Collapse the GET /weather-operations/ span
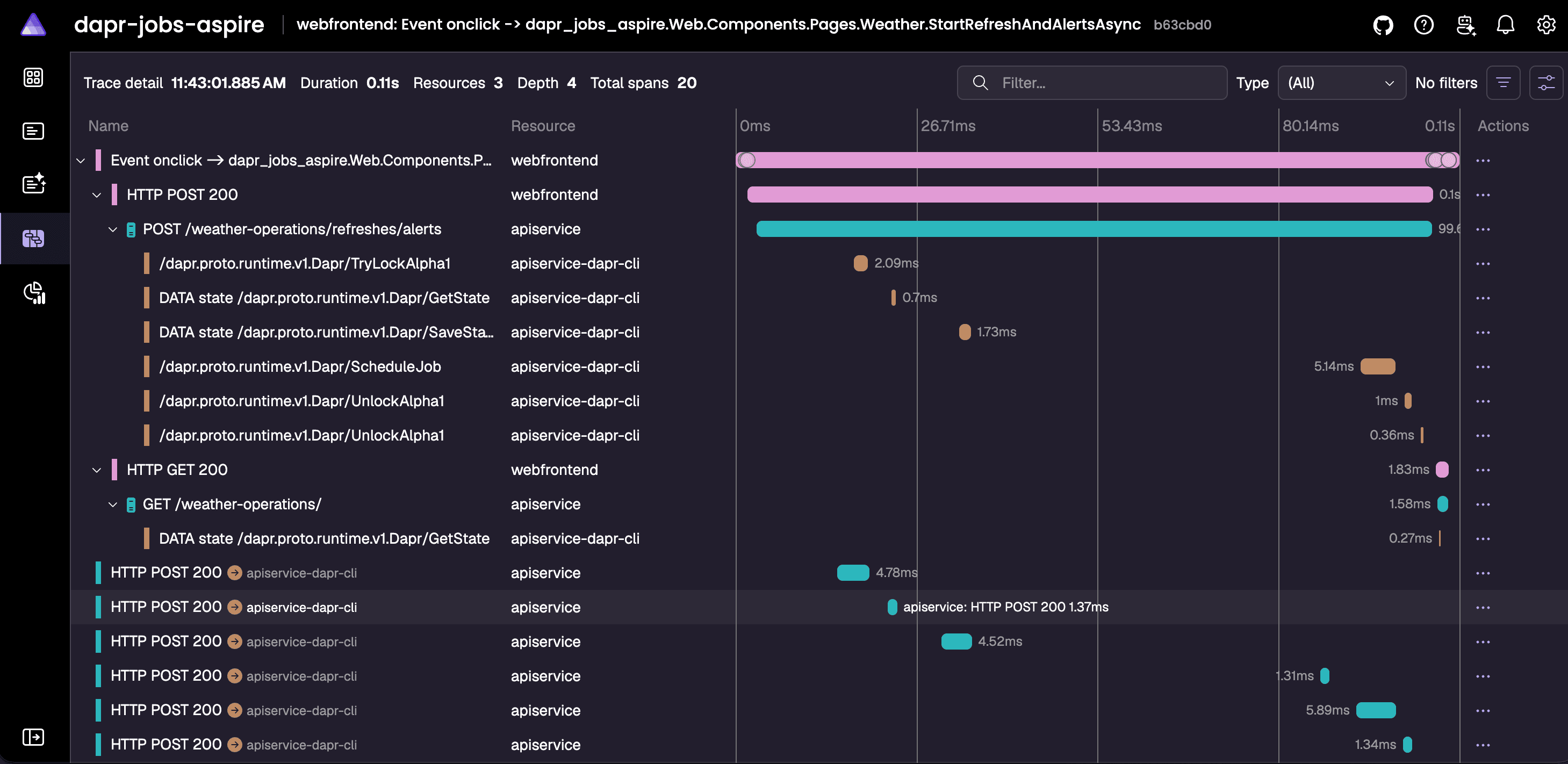Viewport: 1568px width, 764px height. (113, 504)
